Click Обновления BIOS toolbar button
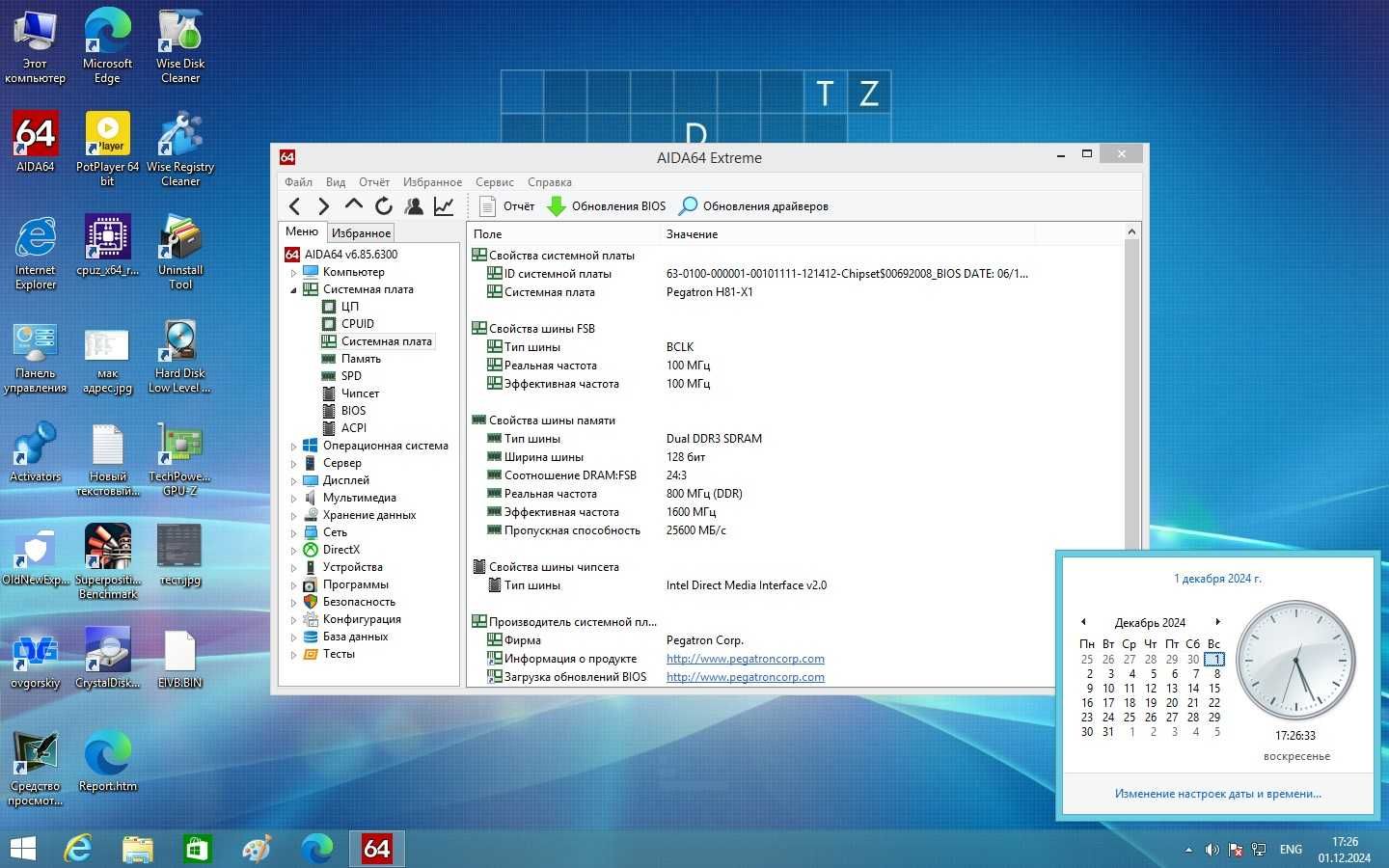 tap(607, 205)
